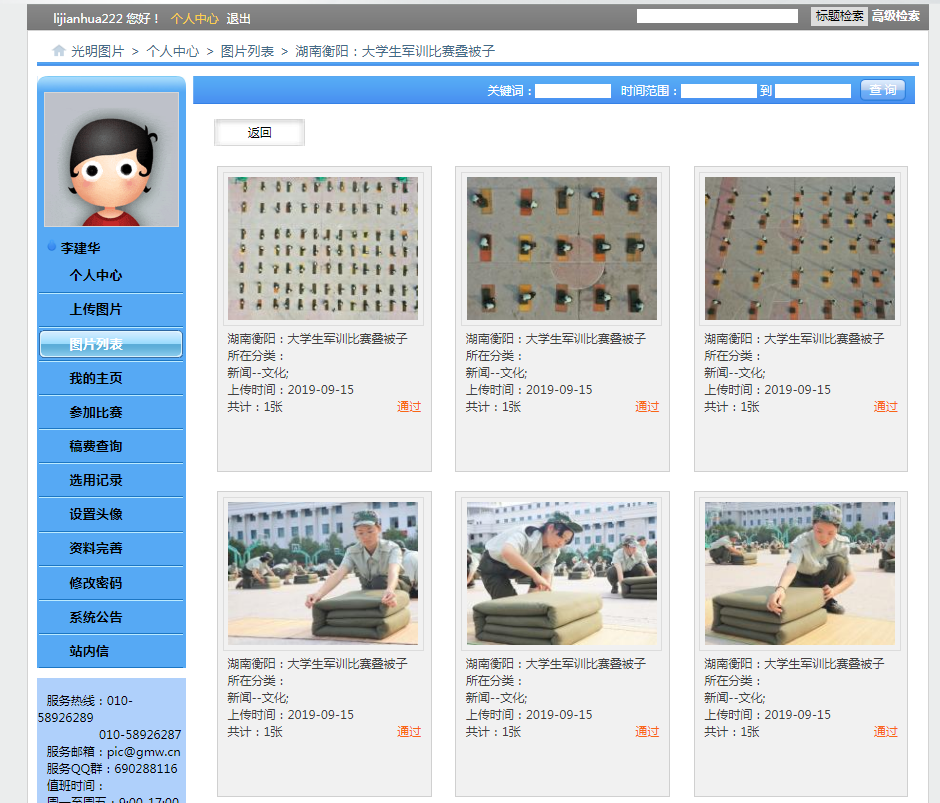The image size is (940, 803).
Task: Click the start date field of 时间范围
Action: click(718, 91)
